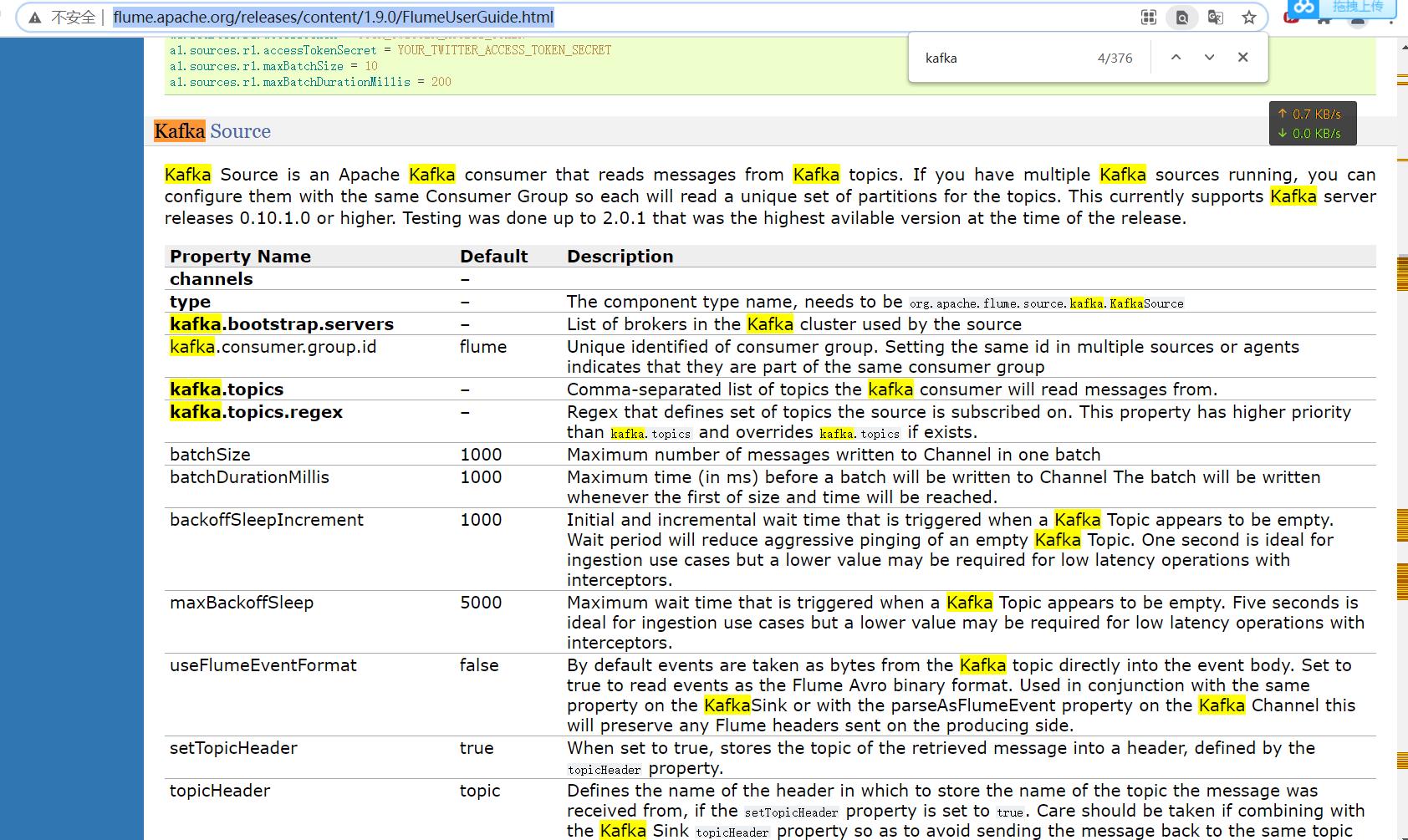This screenshot has width=1408, height=840.
Task: Click org.apache.flume.source.kafka.KafkaSource code text
Action: pyautogui.click(x=1047, y=303)
